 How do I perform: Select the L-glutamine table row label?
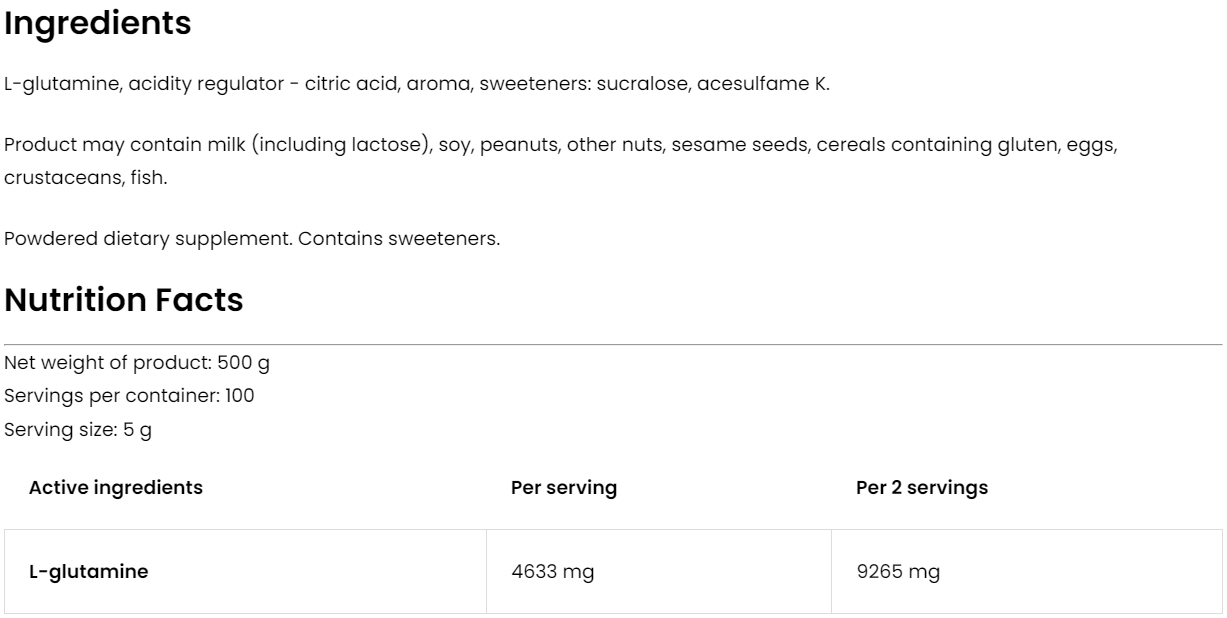tap(89, 572)
